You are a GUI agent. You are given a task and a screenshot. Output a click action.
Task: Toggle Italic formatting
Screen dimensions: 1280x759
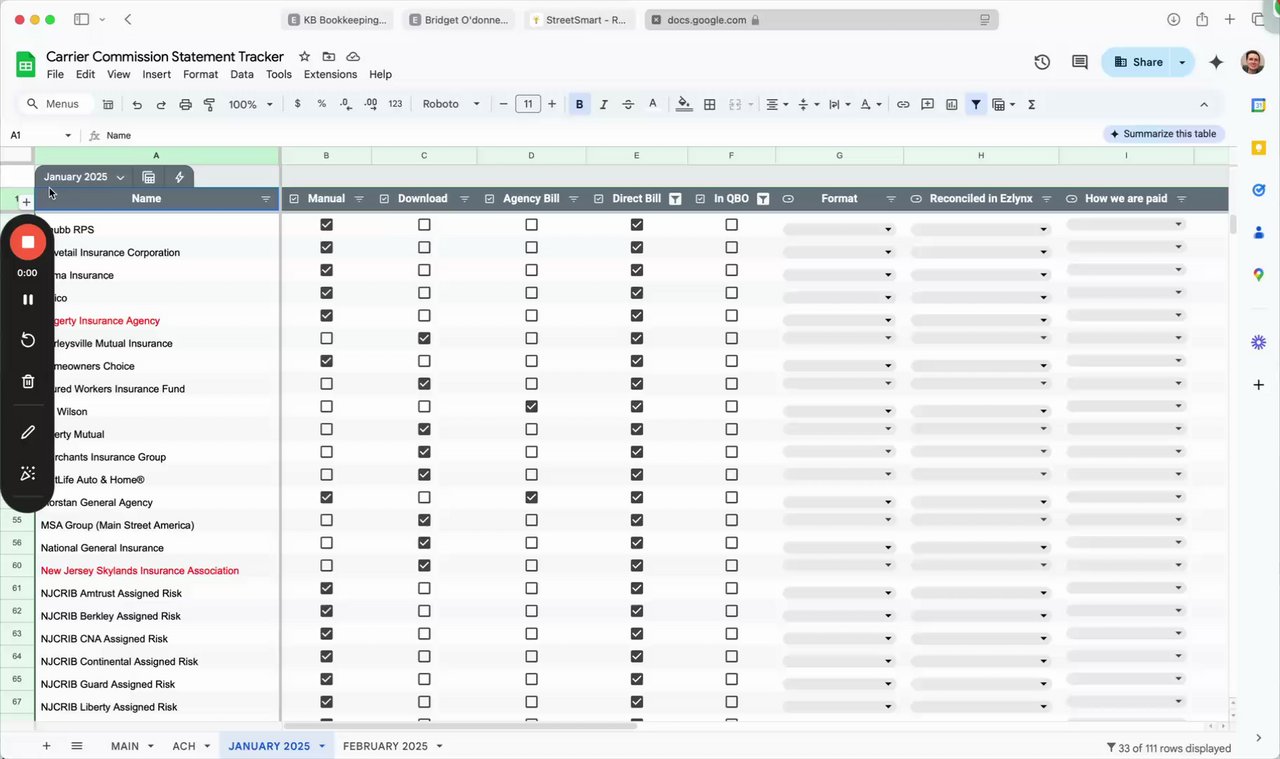pyautogui.click(x=604, y=104)
